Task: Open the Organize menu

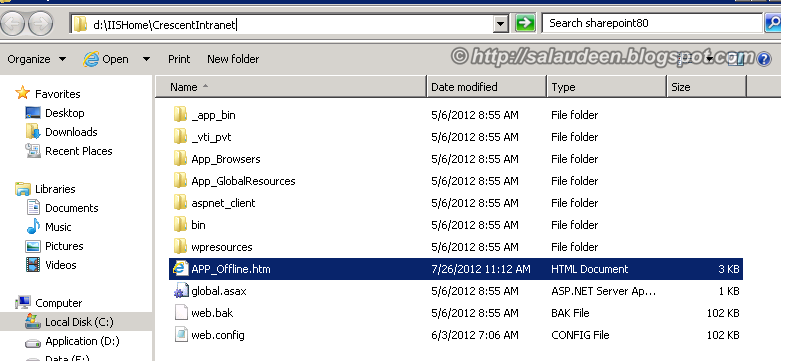Action: (x=37, y=59)
